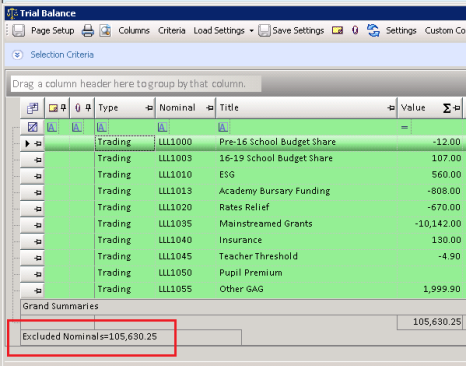466x366 pixels.
Task: Select row pin for LLL1000 row
Action: [38, 143]
